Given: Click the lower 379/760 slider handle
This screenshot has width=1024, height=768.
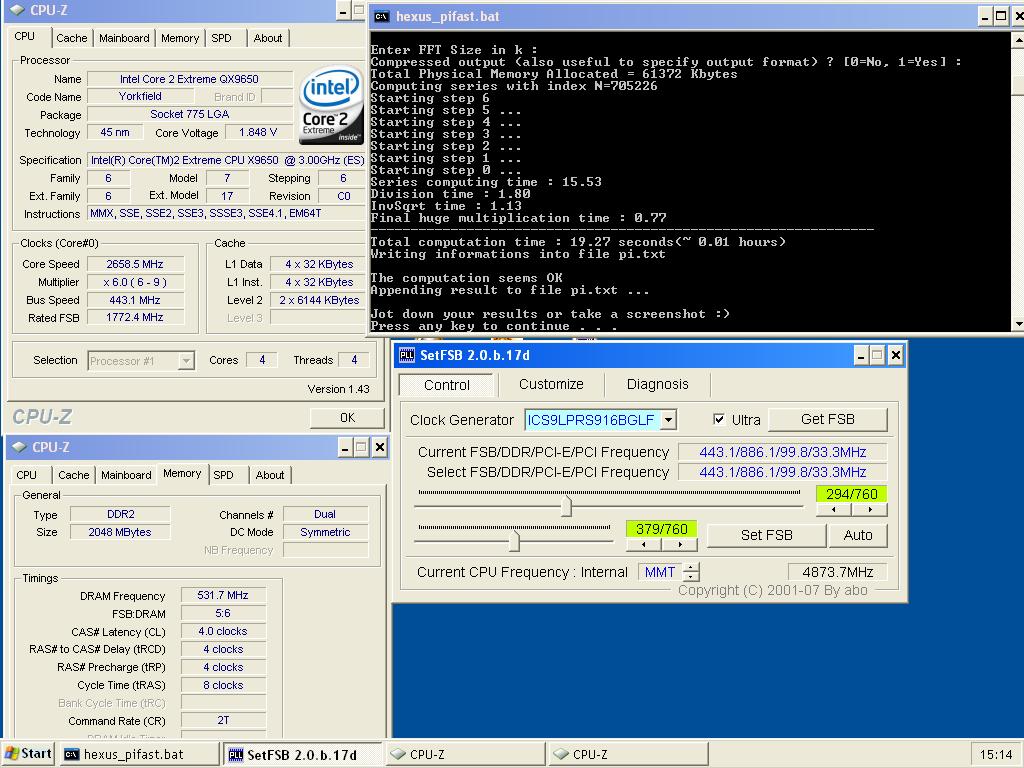Looking at the screenshot, I should point(515,541).
